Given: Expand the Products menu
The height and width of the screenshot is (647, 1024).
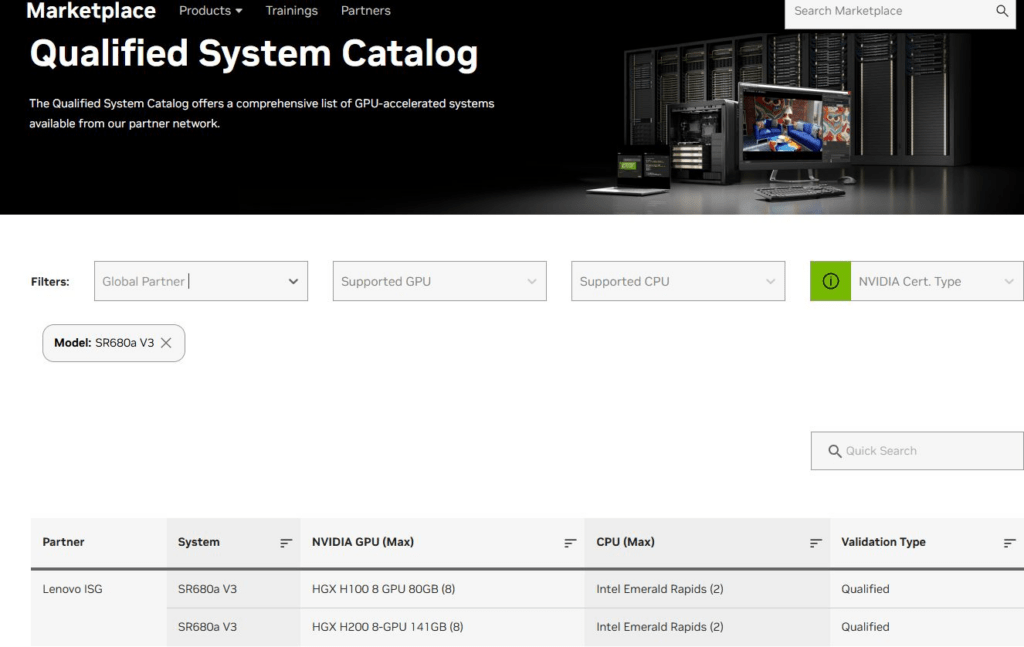Looking at the screenshot, I should [x=210, y=10].
